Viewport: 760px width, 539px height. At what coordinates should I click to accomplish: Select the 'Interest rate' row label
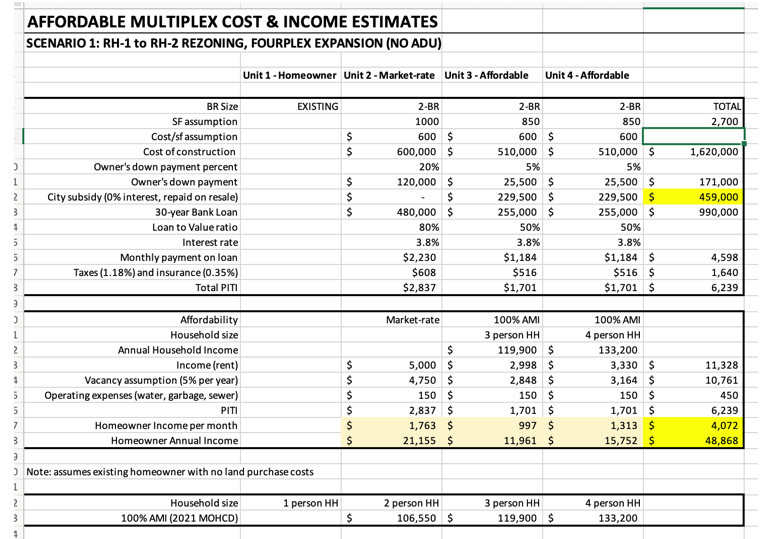tap(210, 242)
